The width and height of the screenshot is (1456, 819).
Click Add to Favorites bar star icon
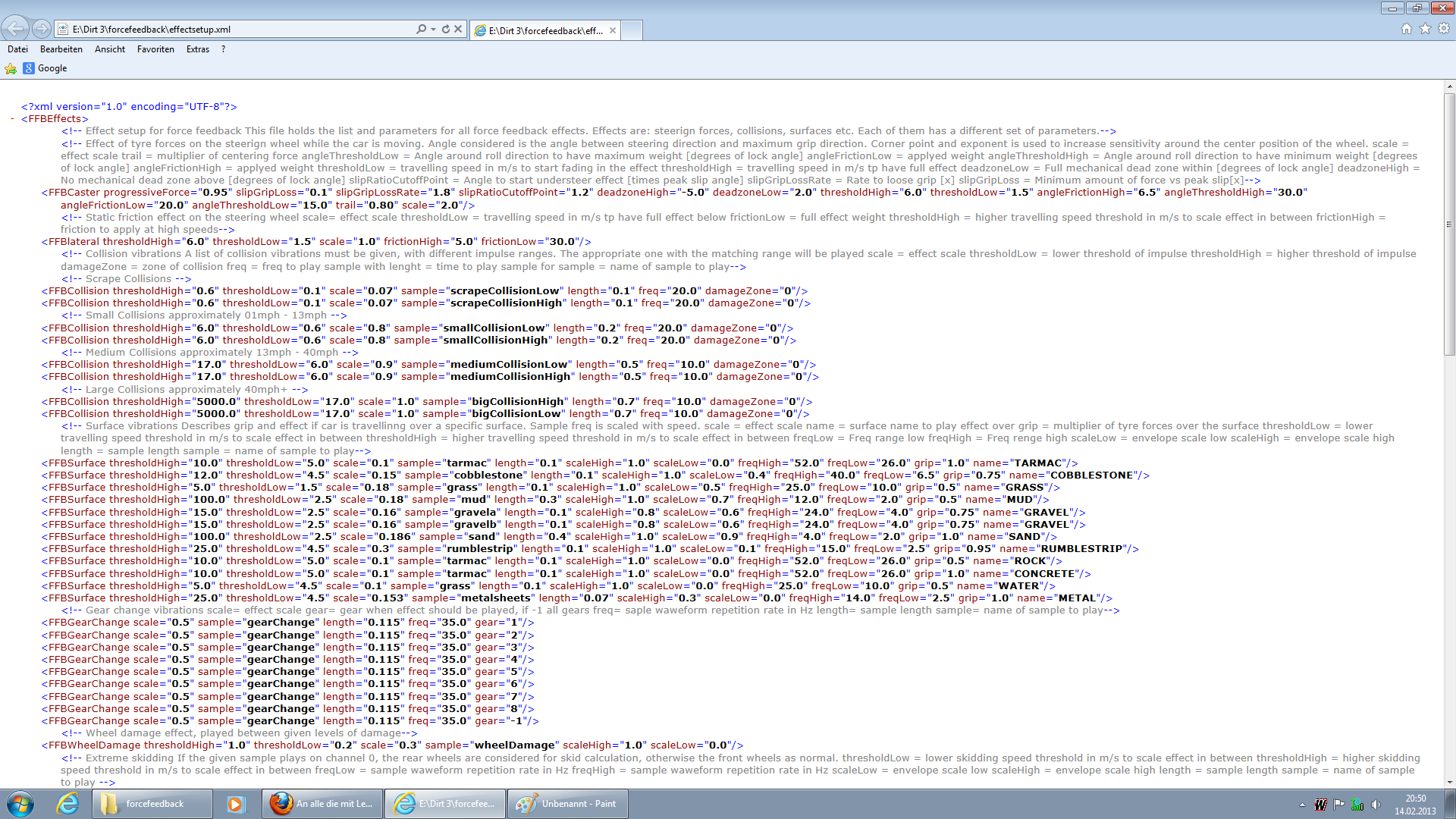click(11, 68)
